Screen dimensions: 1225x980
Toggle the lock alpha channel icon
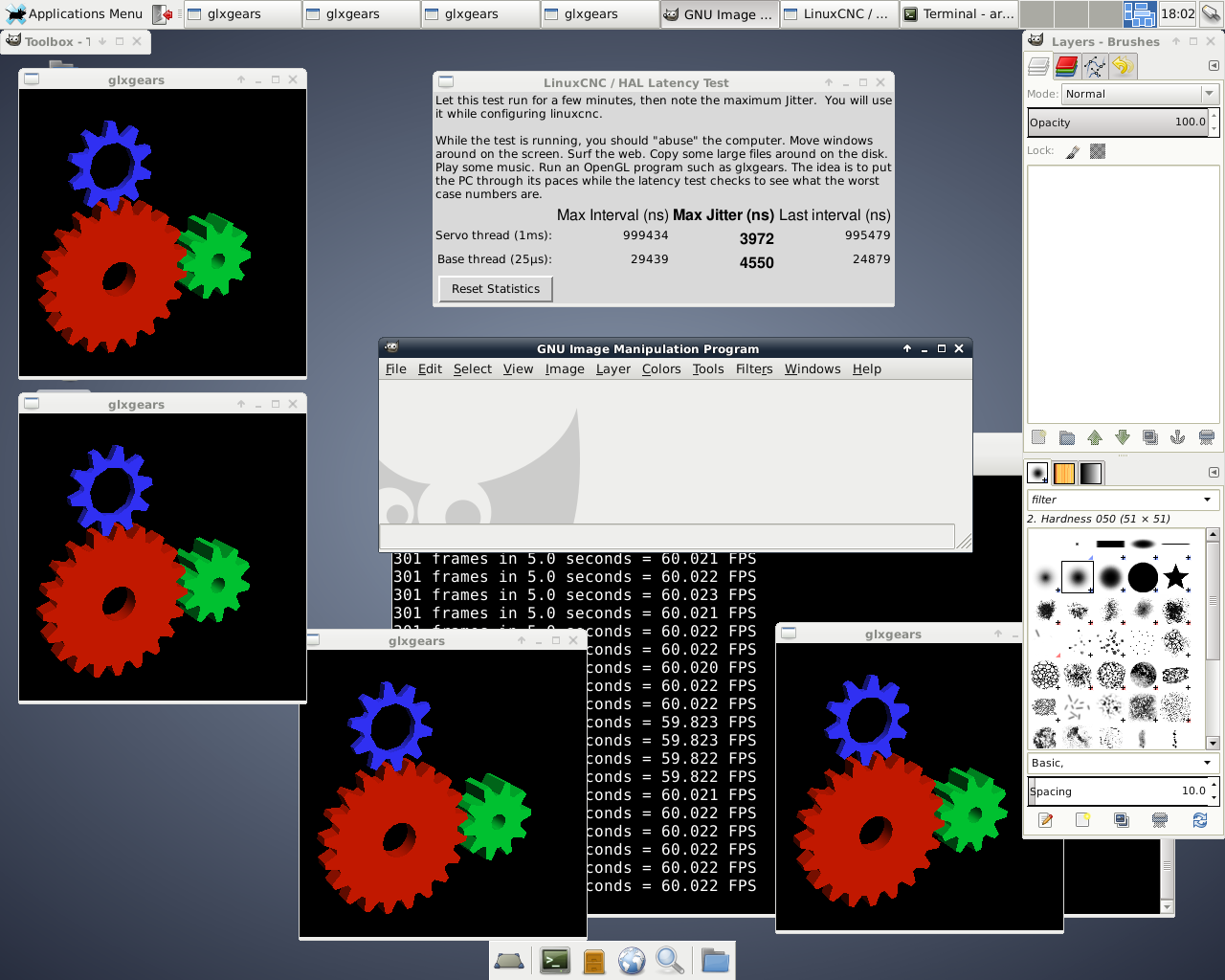point(1098,151)
